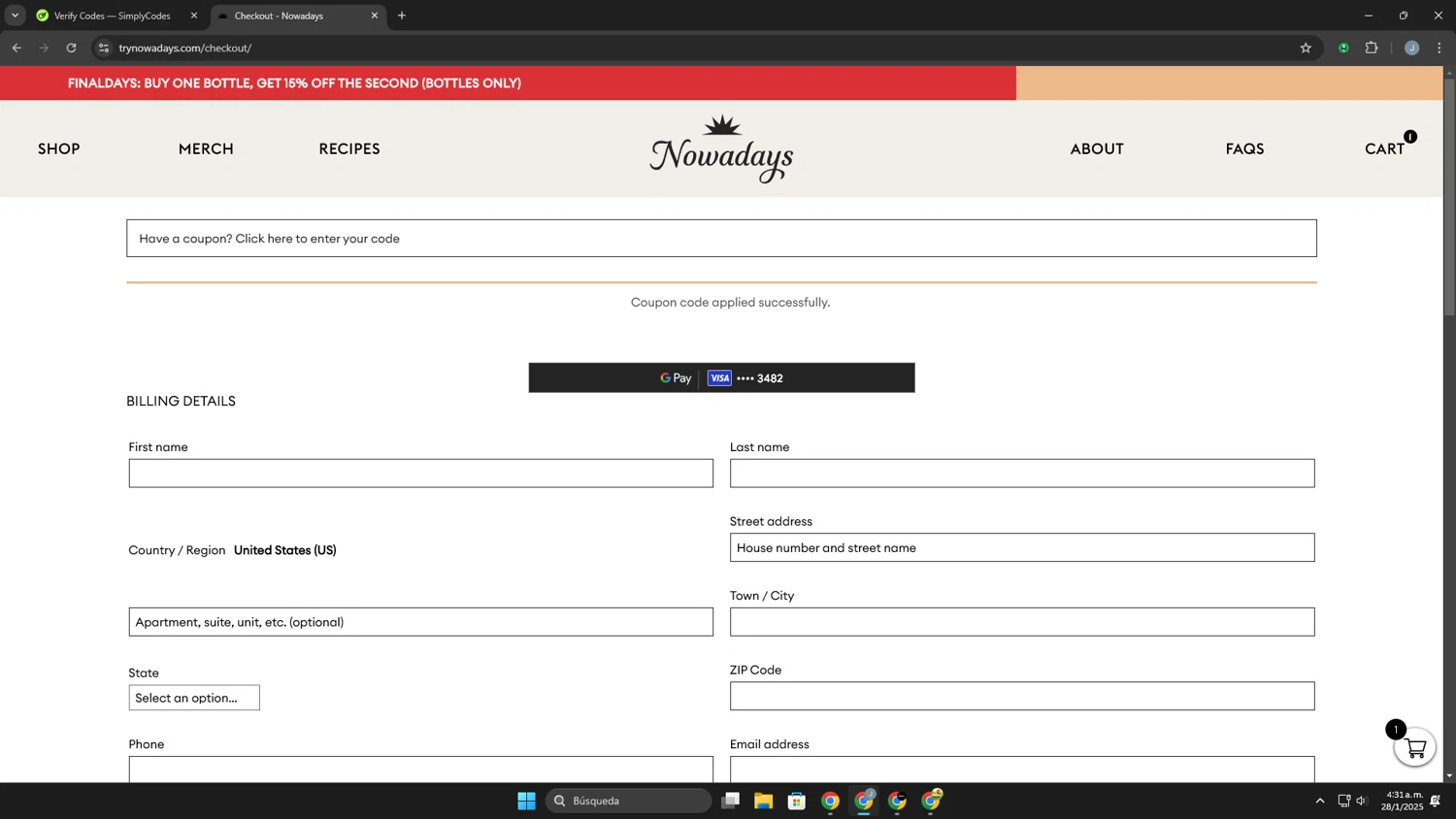Open the green extension icon in toolbar
This screenshot has height=819, width=1456.
point(1343,48)
